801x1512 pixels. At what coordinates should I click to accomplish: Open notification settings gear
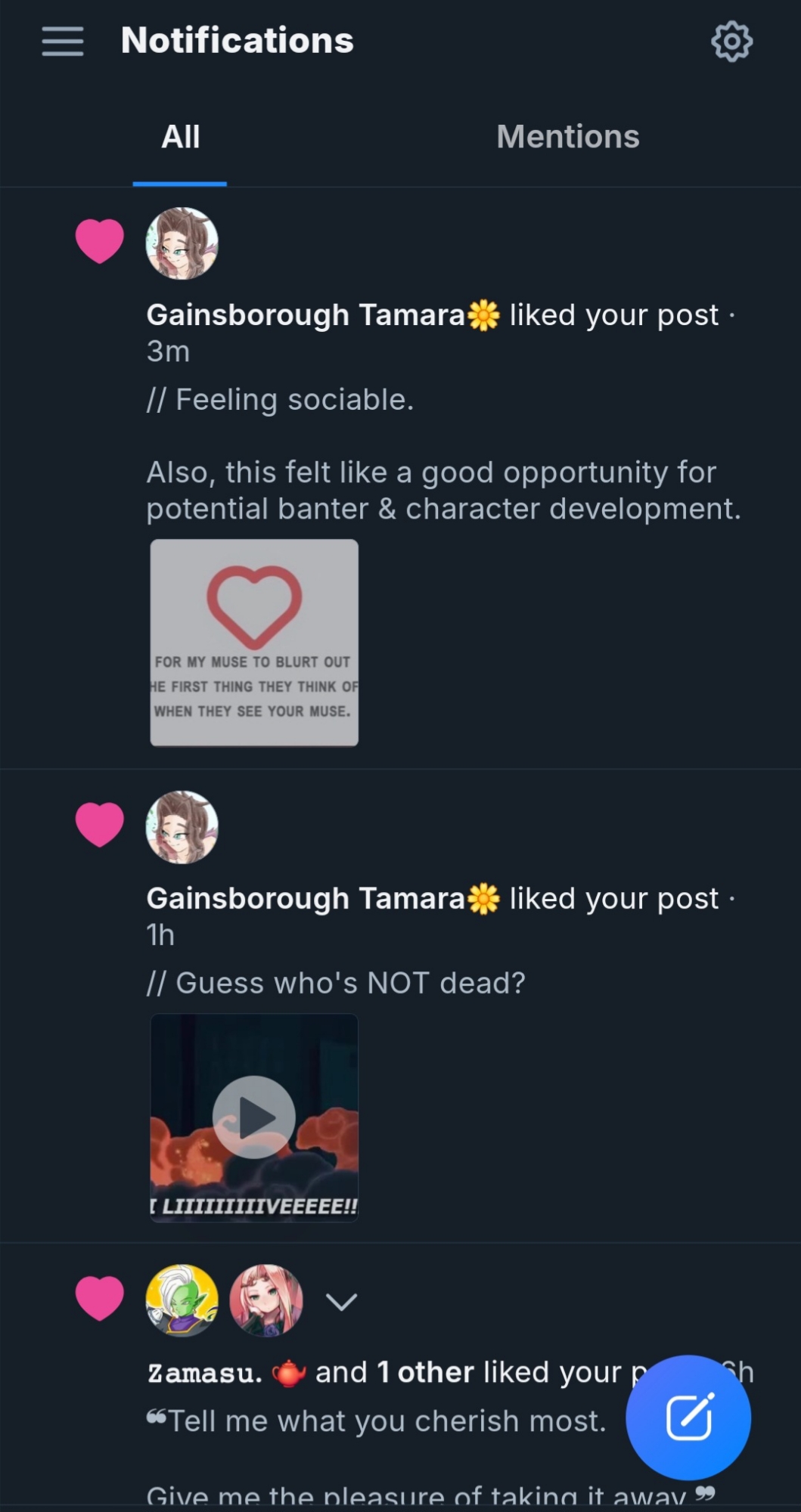coord(731,42)
